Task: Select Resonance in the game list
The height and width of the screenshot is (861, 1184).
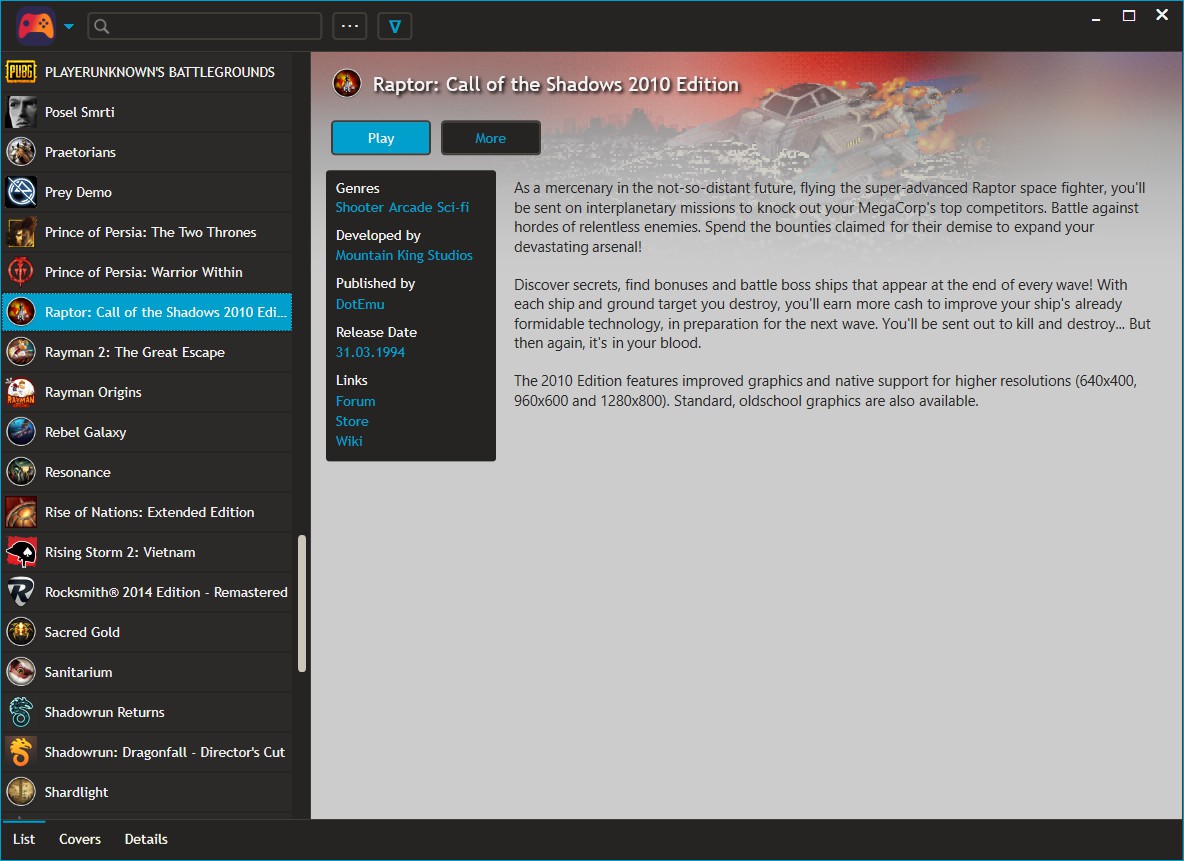Action: click(x=147, y=472)
